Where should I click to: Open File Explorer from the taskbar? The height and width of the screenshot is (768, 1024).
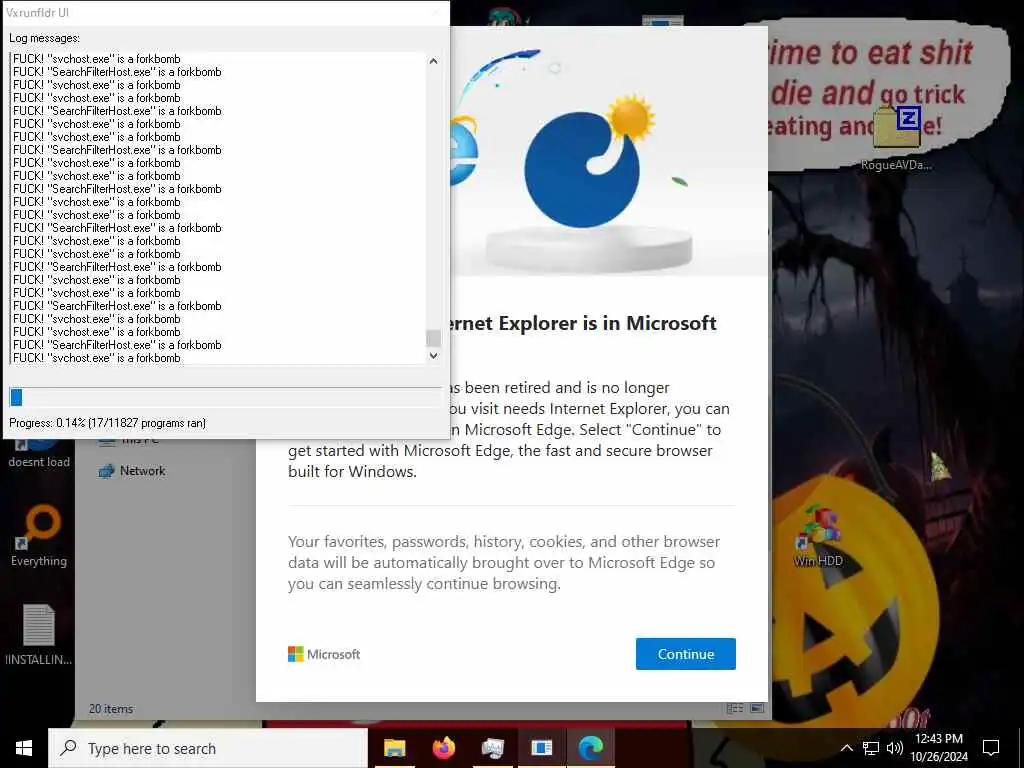[x=394, y=748]
